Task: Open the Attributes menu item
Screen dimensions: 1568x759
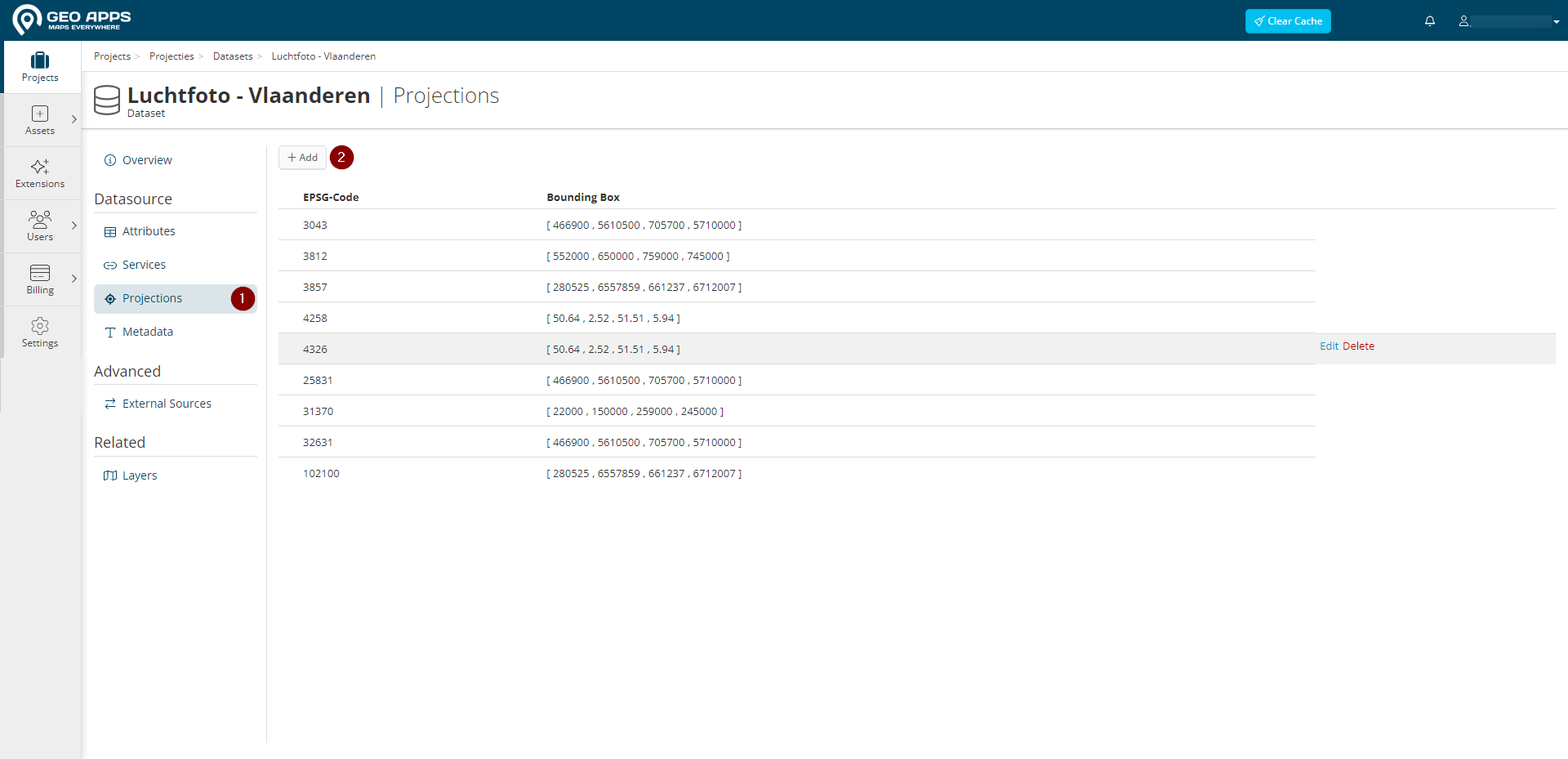Action: click(x=176, y=231)
